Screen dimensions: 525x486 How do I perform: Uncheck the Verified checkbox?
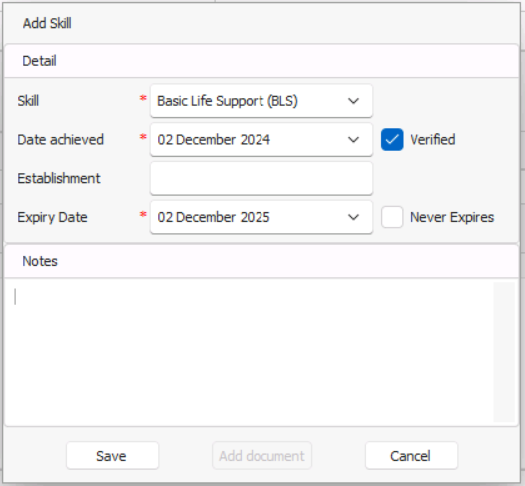(x=392, y=140)
